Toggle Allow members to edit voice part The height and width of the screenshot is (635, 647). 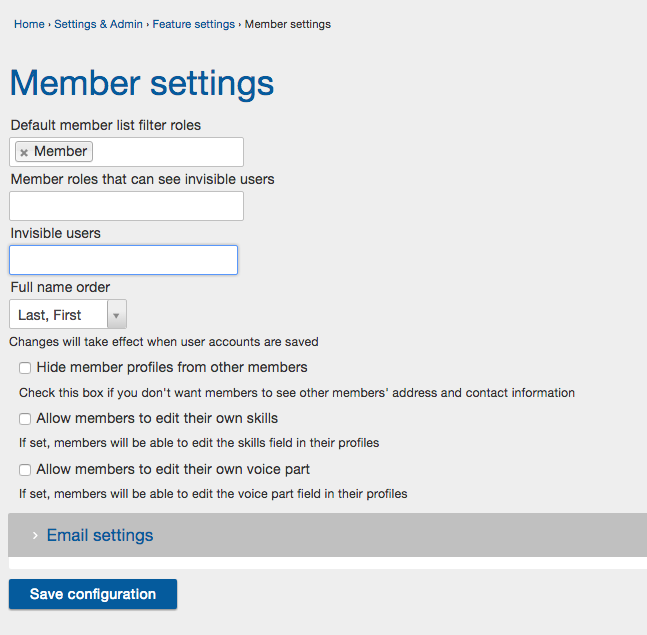point(25,470)
